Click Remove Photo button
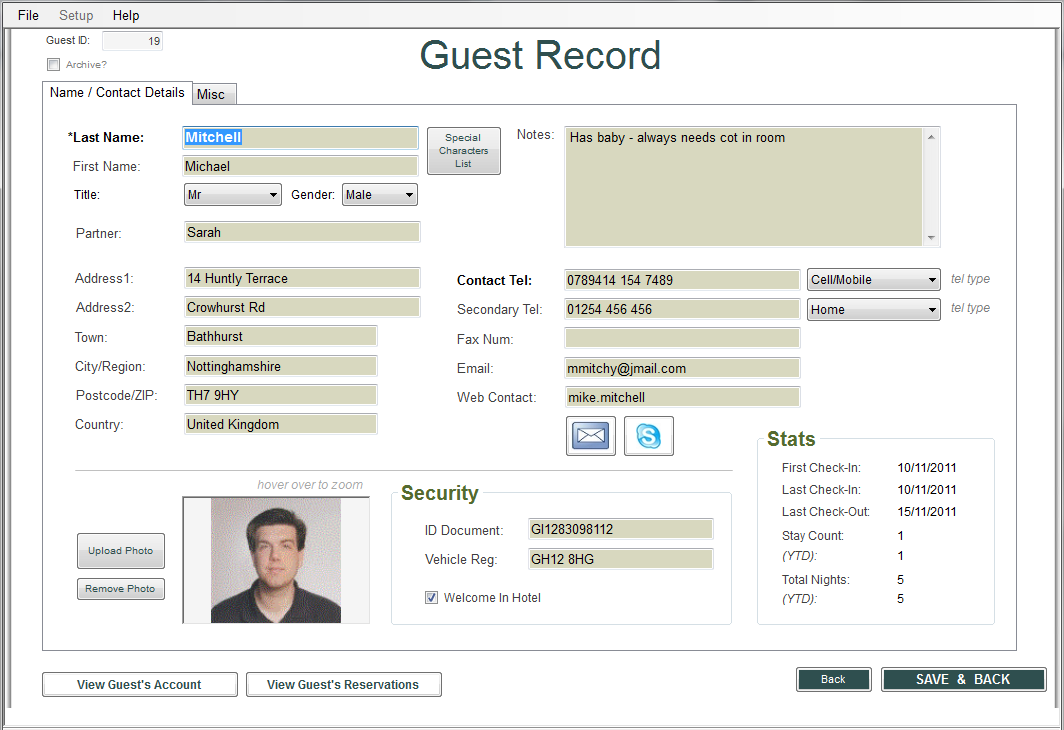The height and width of the screenshot is (730, 1064). click(x=120, y=589)
